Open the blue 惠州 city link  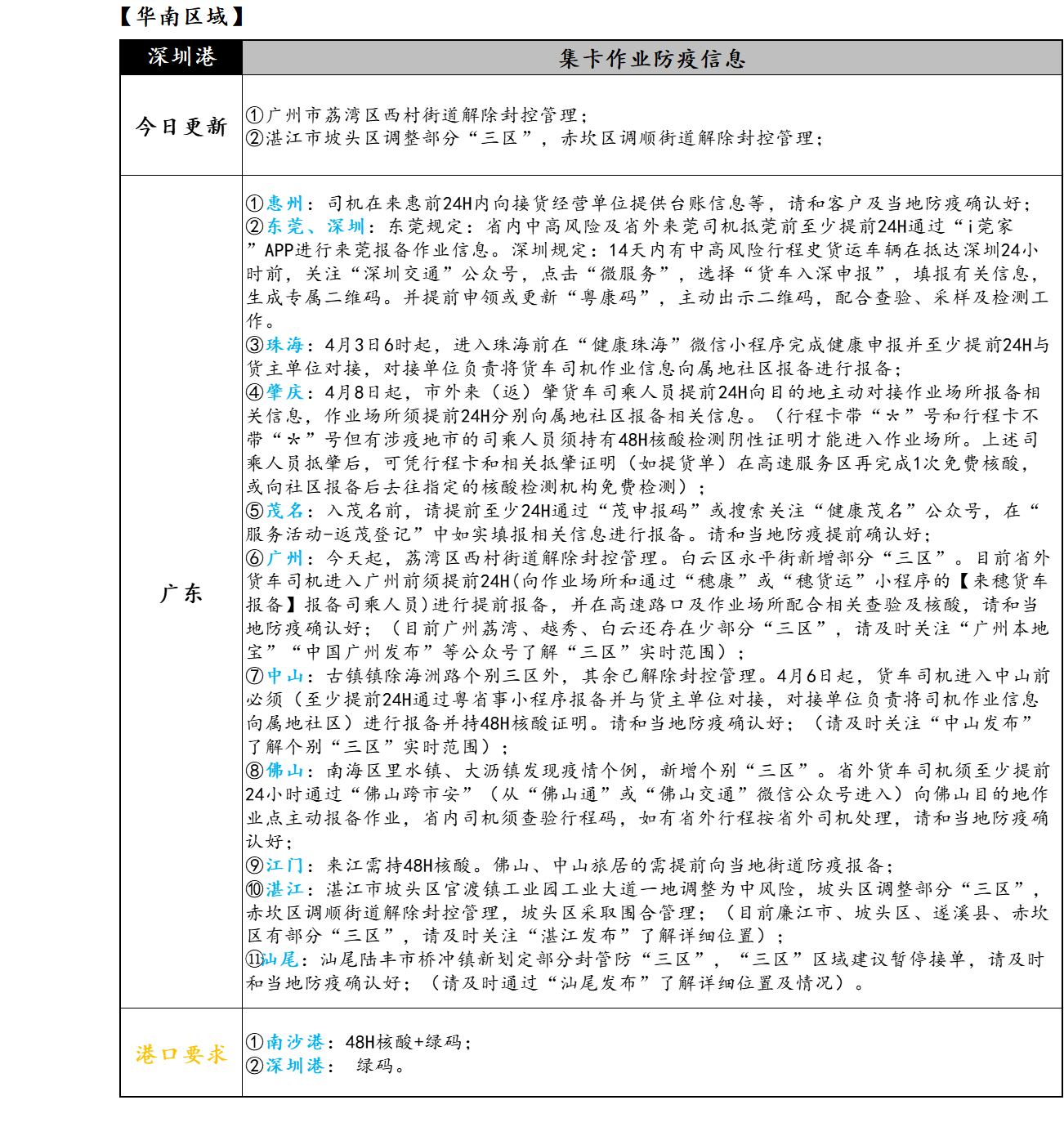[x=284, y=203]
